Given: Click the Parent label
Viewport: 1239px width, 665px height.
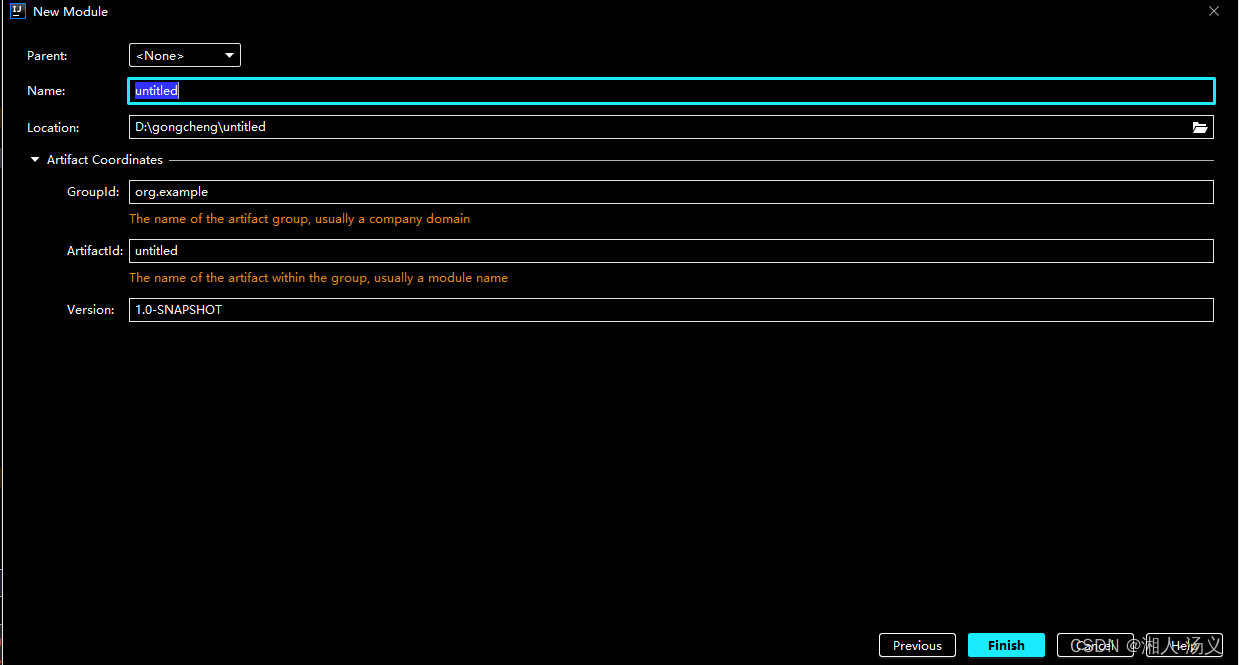Looking at the screenshot, I should pos(47,56).
